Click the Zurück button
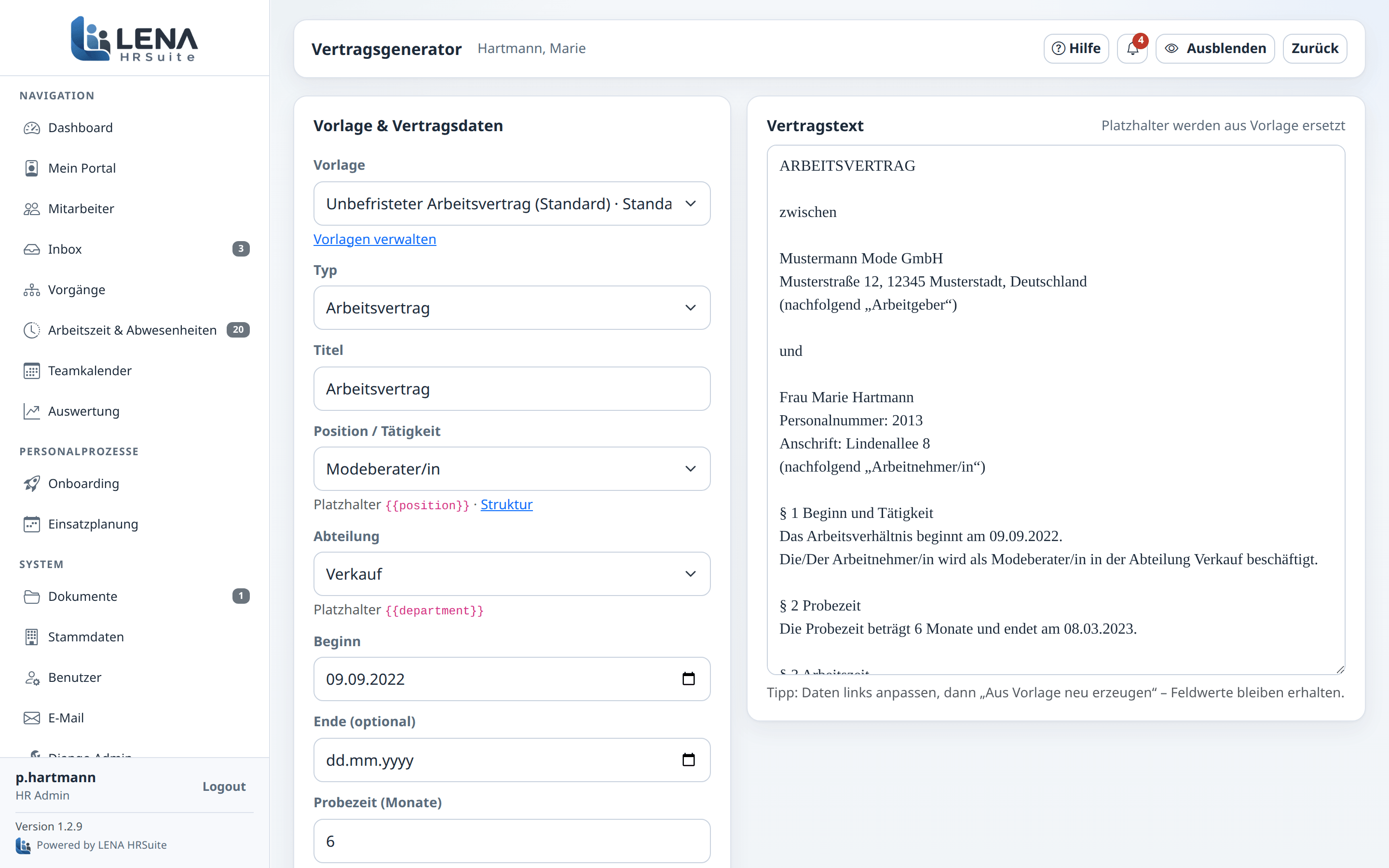This screenshot has height=868, width=1389. [x=1314, y=48]
